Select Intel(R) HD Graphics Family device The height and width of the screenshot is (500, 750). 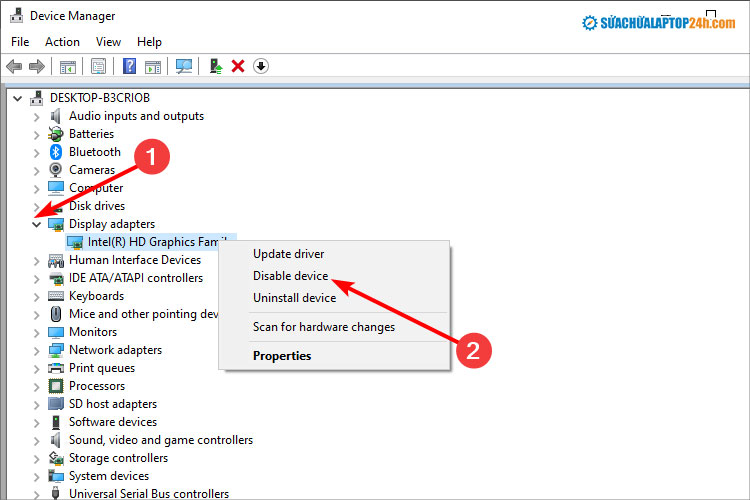coord(155,242)
